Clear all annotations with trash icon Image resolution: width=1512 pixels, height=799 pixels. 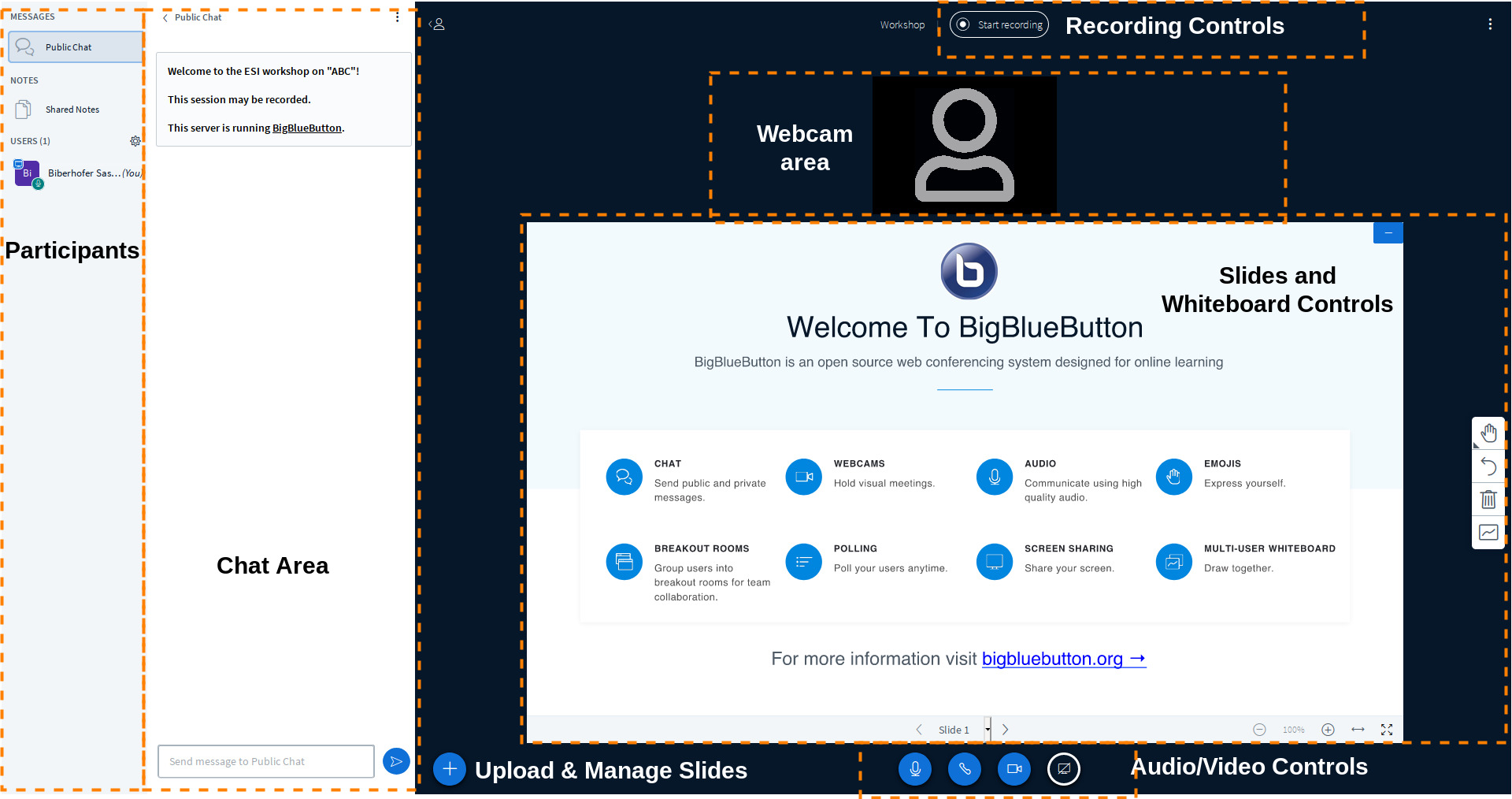(x=1488, y=500)
